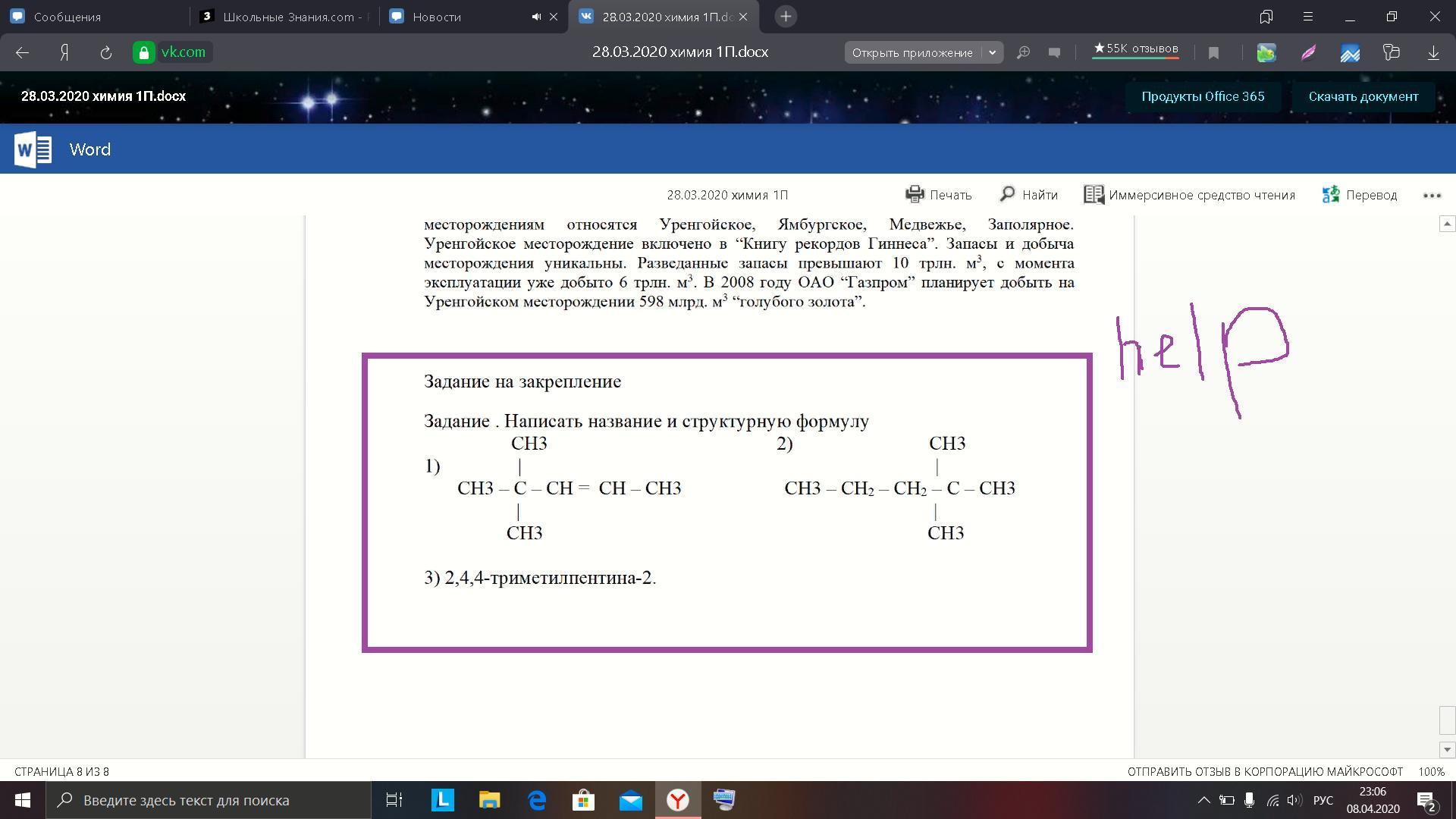Open the Windows notification center
This screenshot has height=819, width=1456.
click(x=1426, y=800)
